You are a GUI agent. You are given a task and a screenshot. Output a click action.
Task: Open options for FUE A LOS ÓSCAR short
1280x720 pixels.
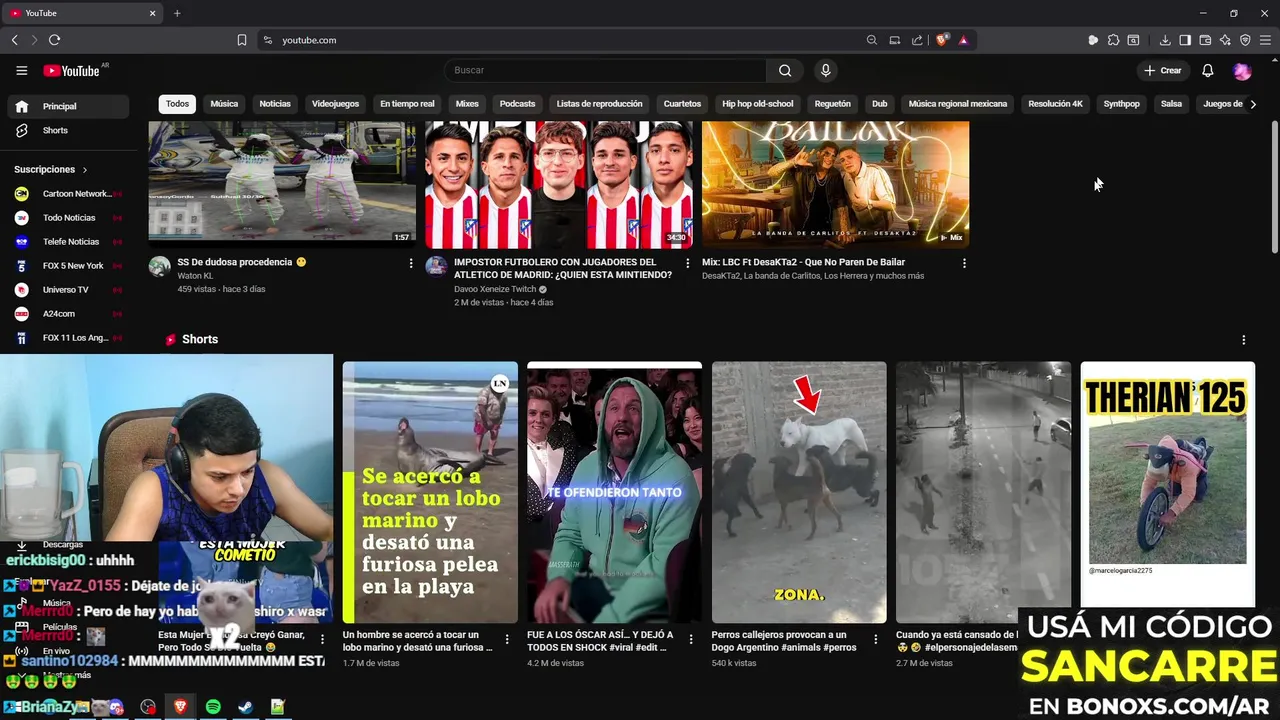(x=691, y=639)
